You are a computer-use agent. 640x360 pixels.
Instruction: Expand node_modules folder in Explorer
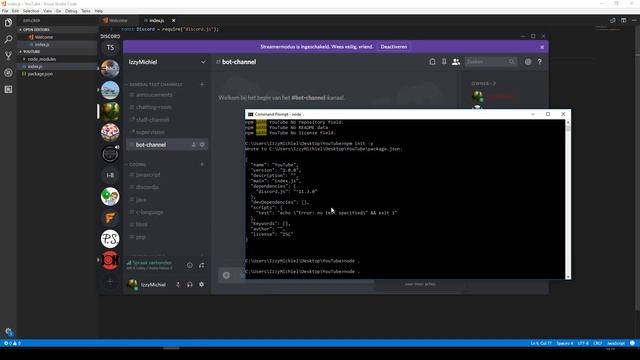(42, 59)
